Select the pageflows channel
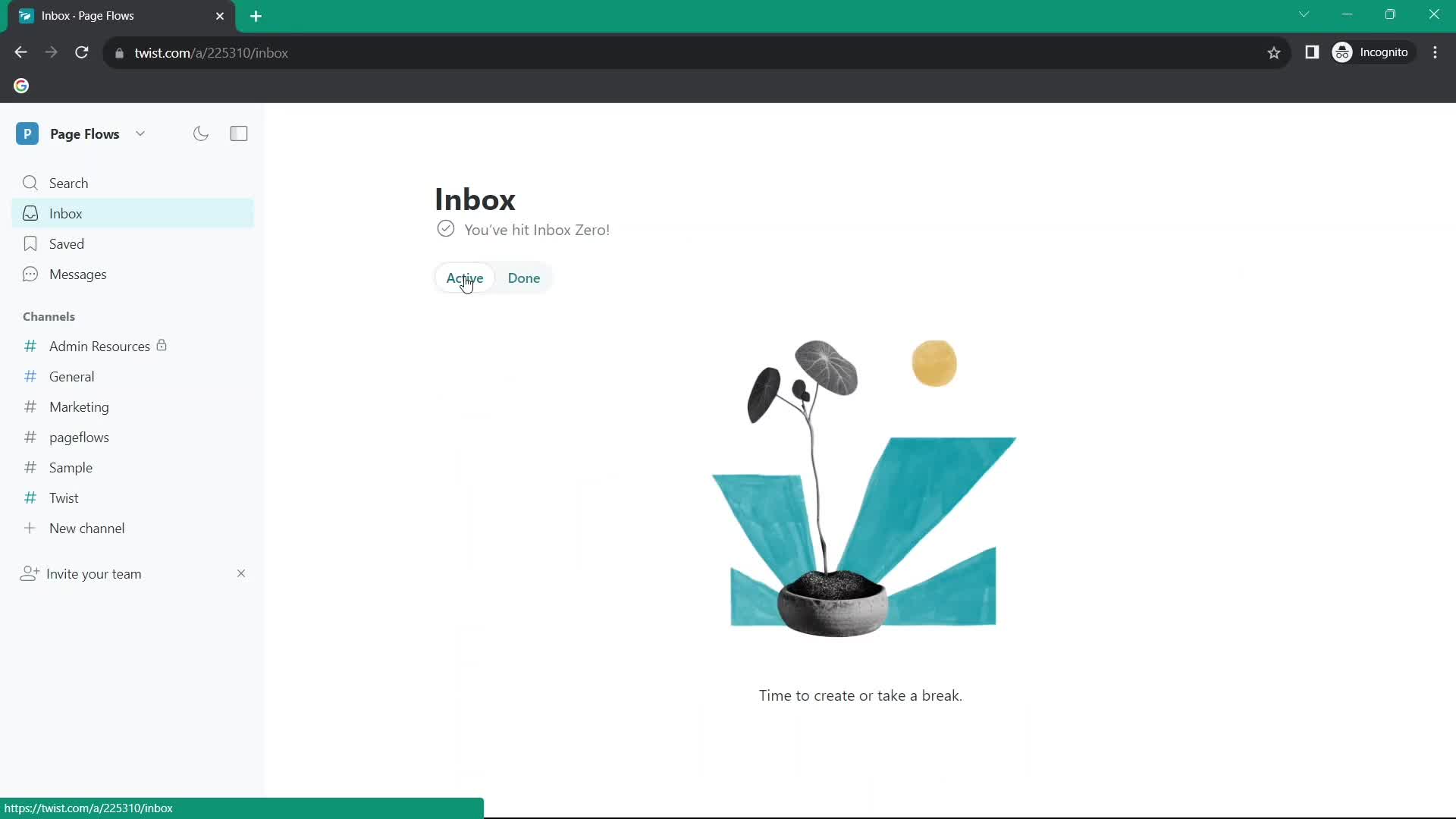 click(79, 437)
